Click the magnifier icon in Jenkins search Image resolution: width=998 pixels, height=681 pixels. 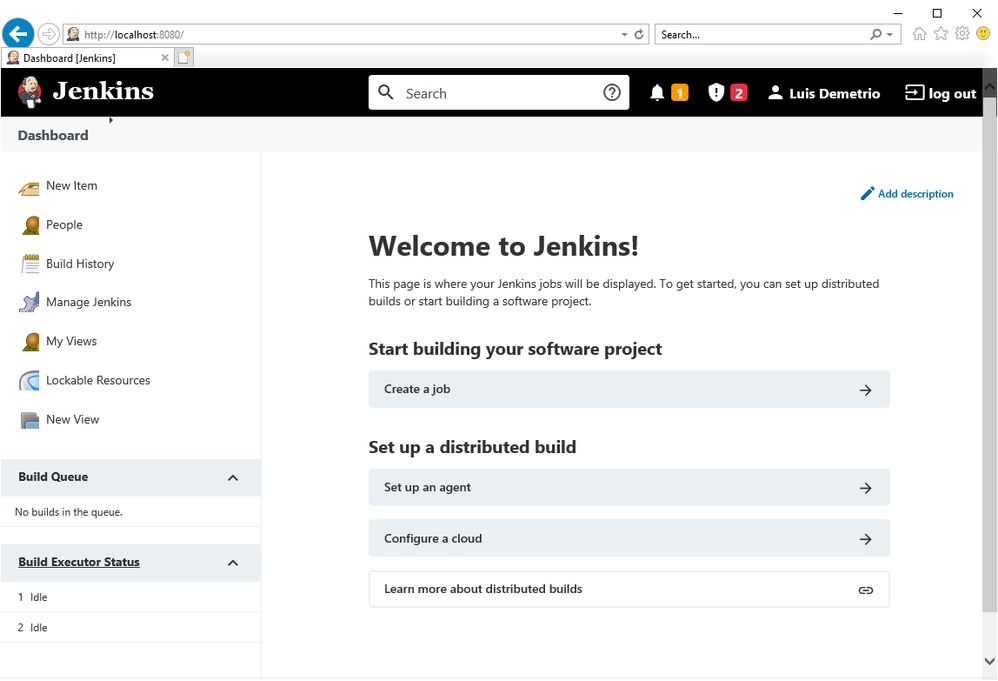point(386,92)
